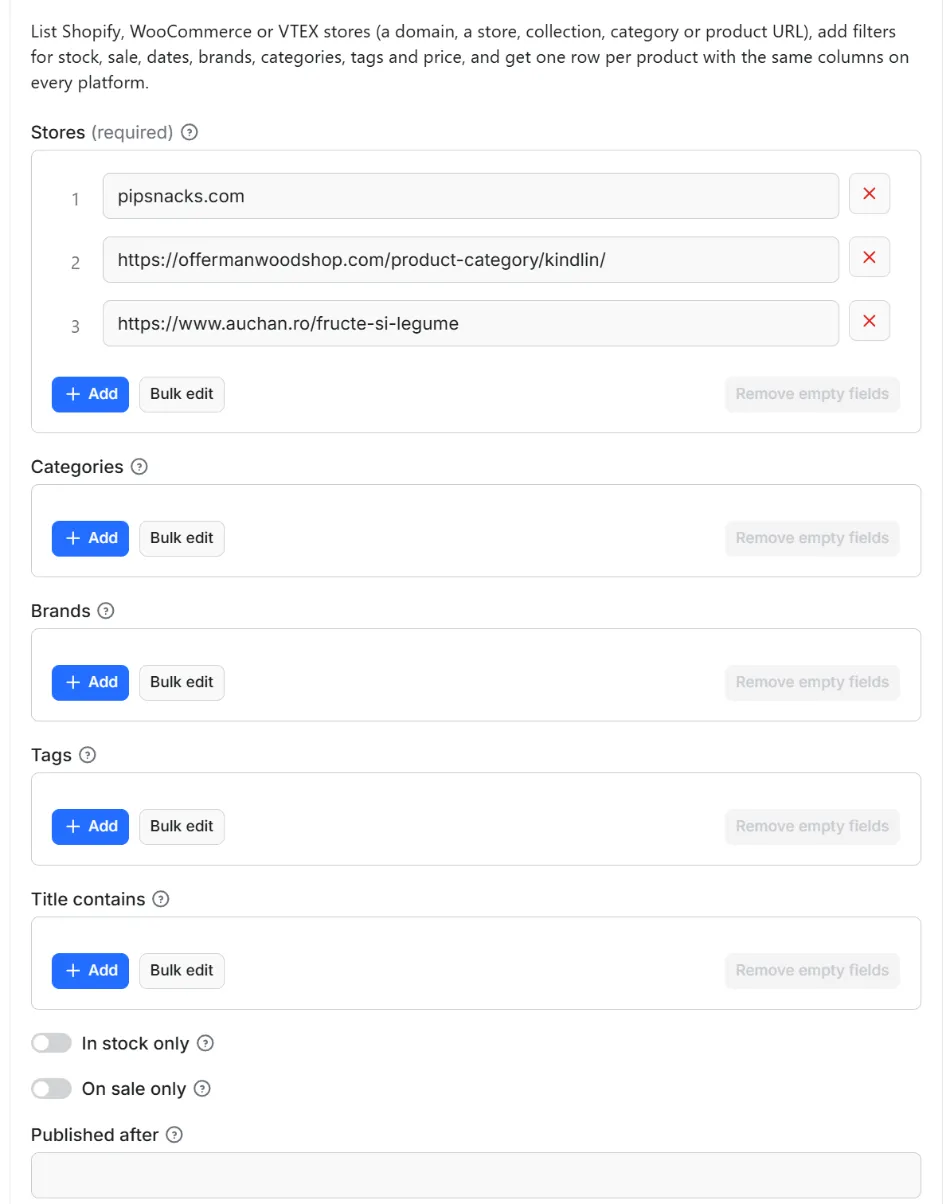Open Bulk edit for Title contains

182,970
